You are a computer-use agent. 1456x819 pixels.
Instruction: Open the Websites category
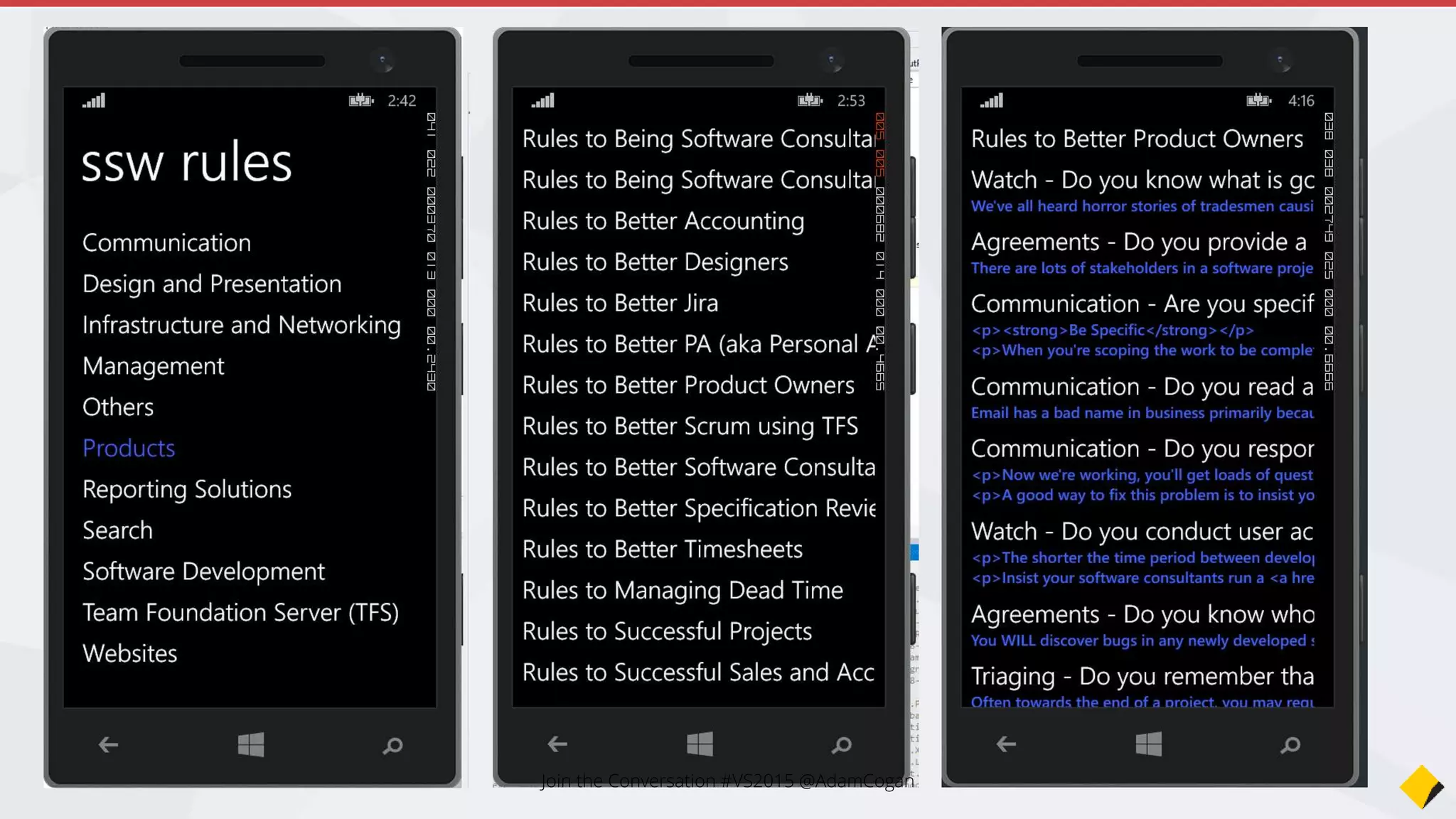point(129,654)
